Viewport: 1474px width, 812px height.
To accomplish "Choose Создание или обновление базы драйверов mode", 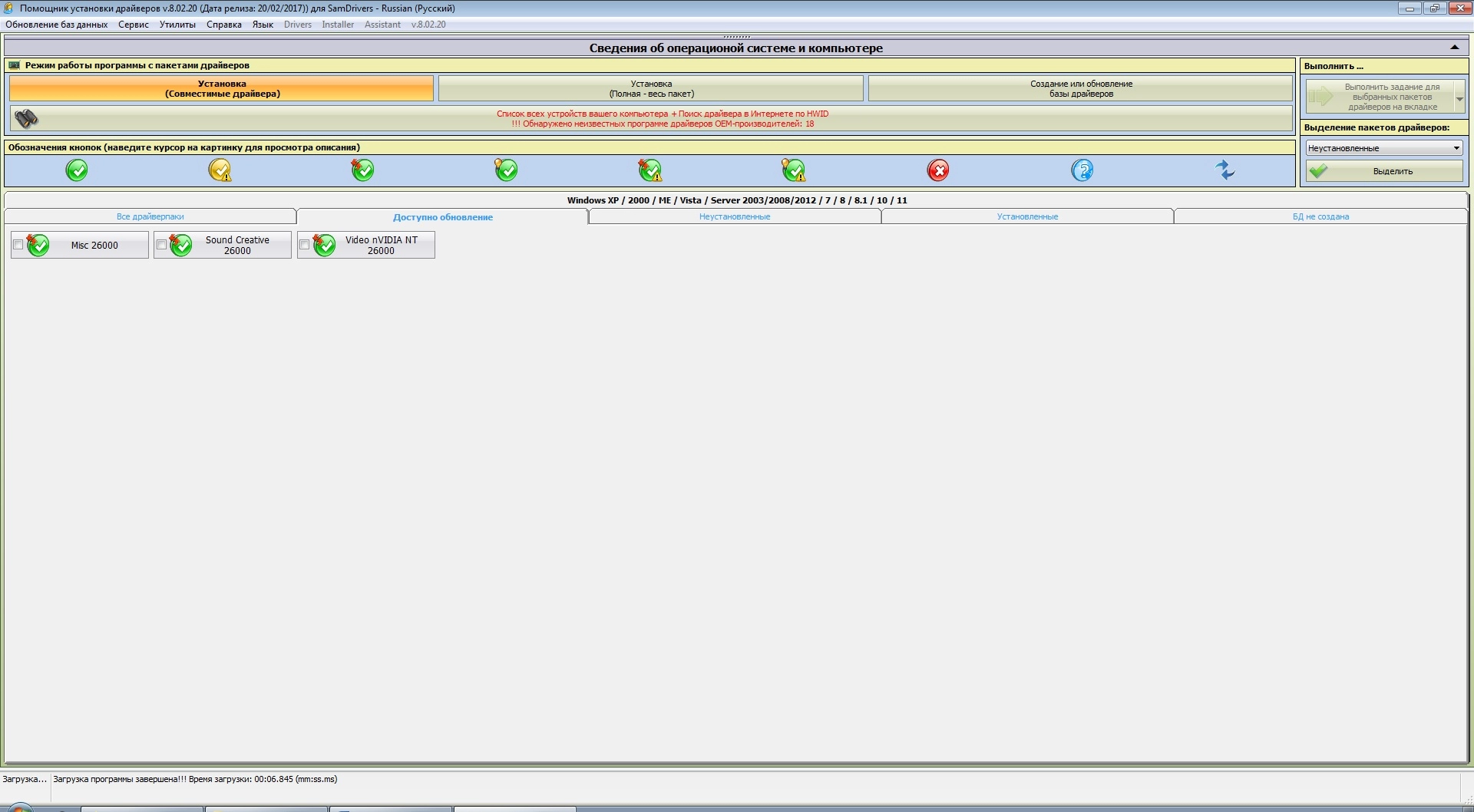I will 1081,88.
